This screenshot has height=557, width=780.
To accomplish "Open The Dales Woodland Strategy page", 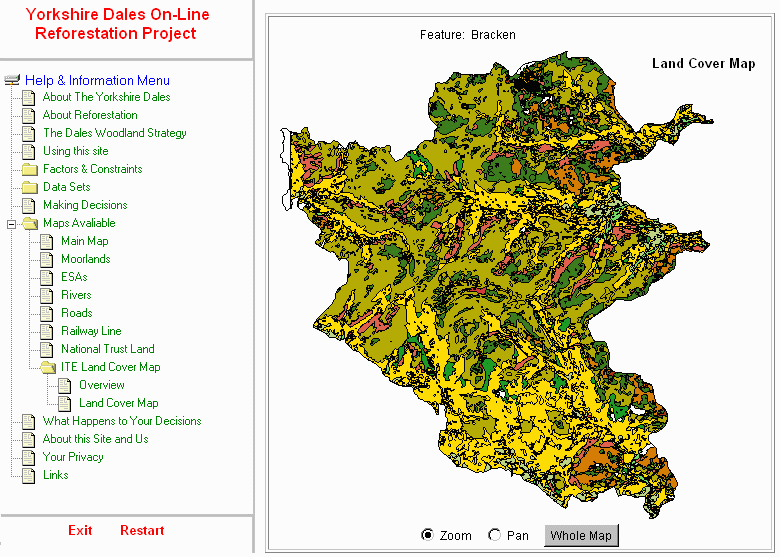I will 114,133.
